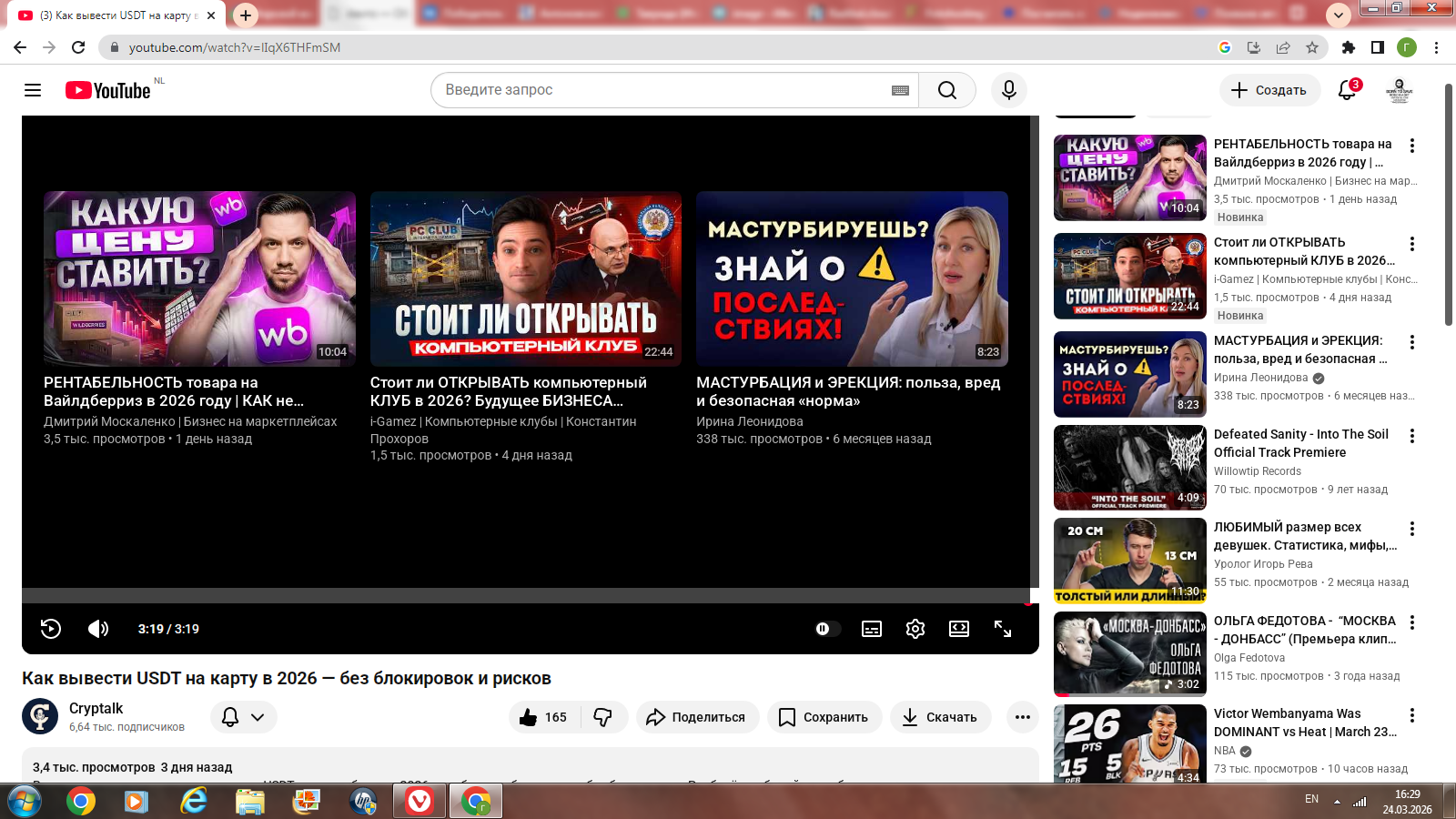The image size is (1456, 819).
Task: Enter fullscreen mode in the player
Action: (1003, 629)
